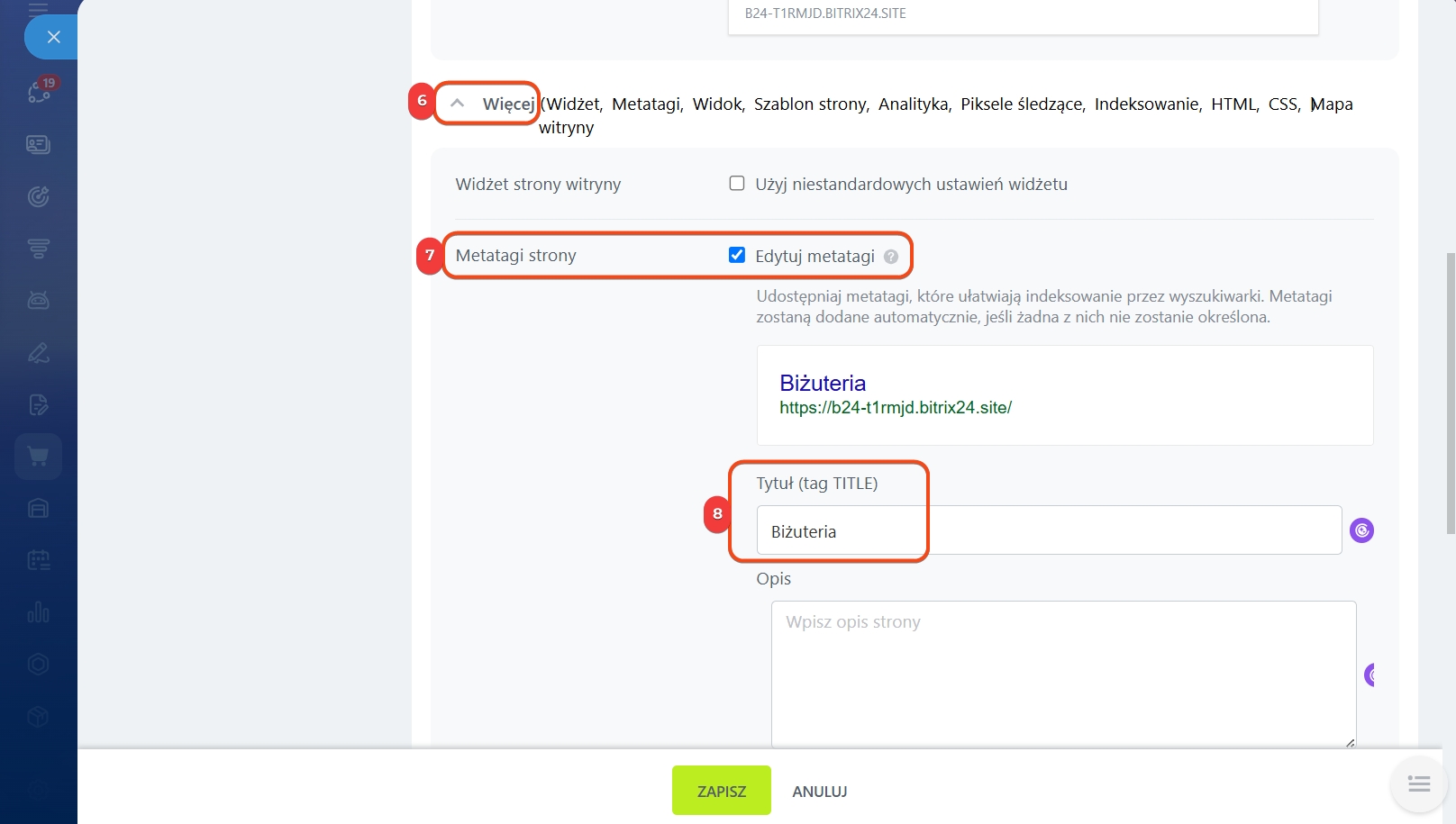Click the AI copilot icon beside title field
The image size is (1456, 824).
click(1361, 530)
